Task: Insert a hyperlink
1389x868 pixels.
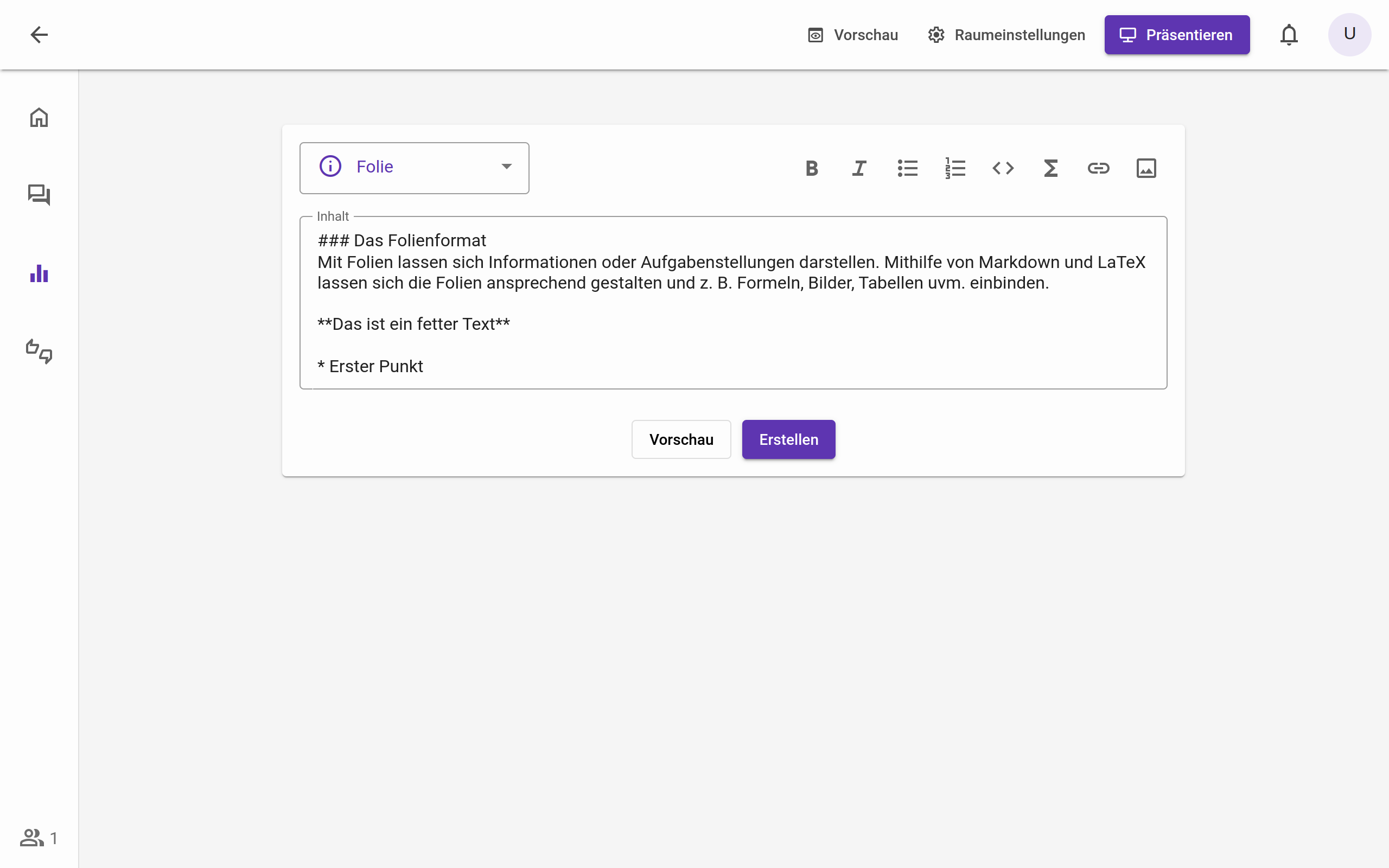Action: coord(1098,168)
